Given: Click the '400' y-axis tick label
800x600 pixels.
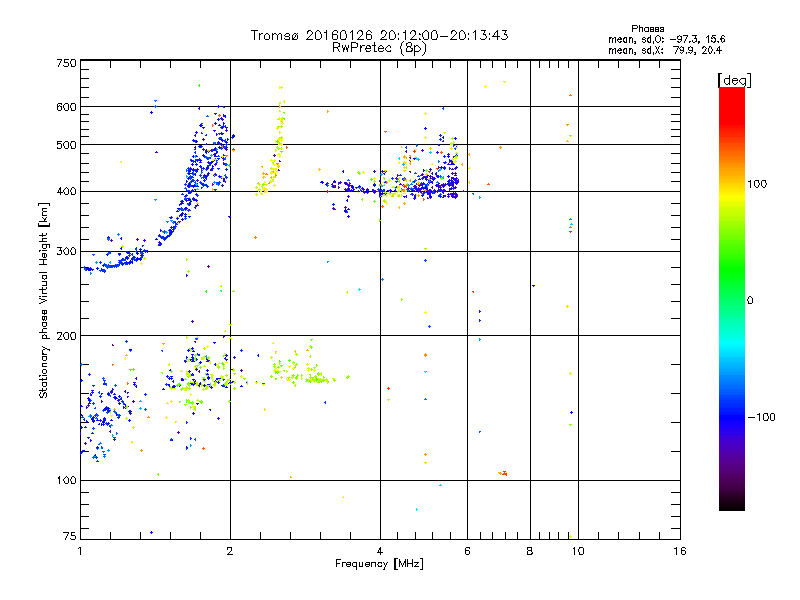Looking at the screenshot, I should tap(67, 192).
